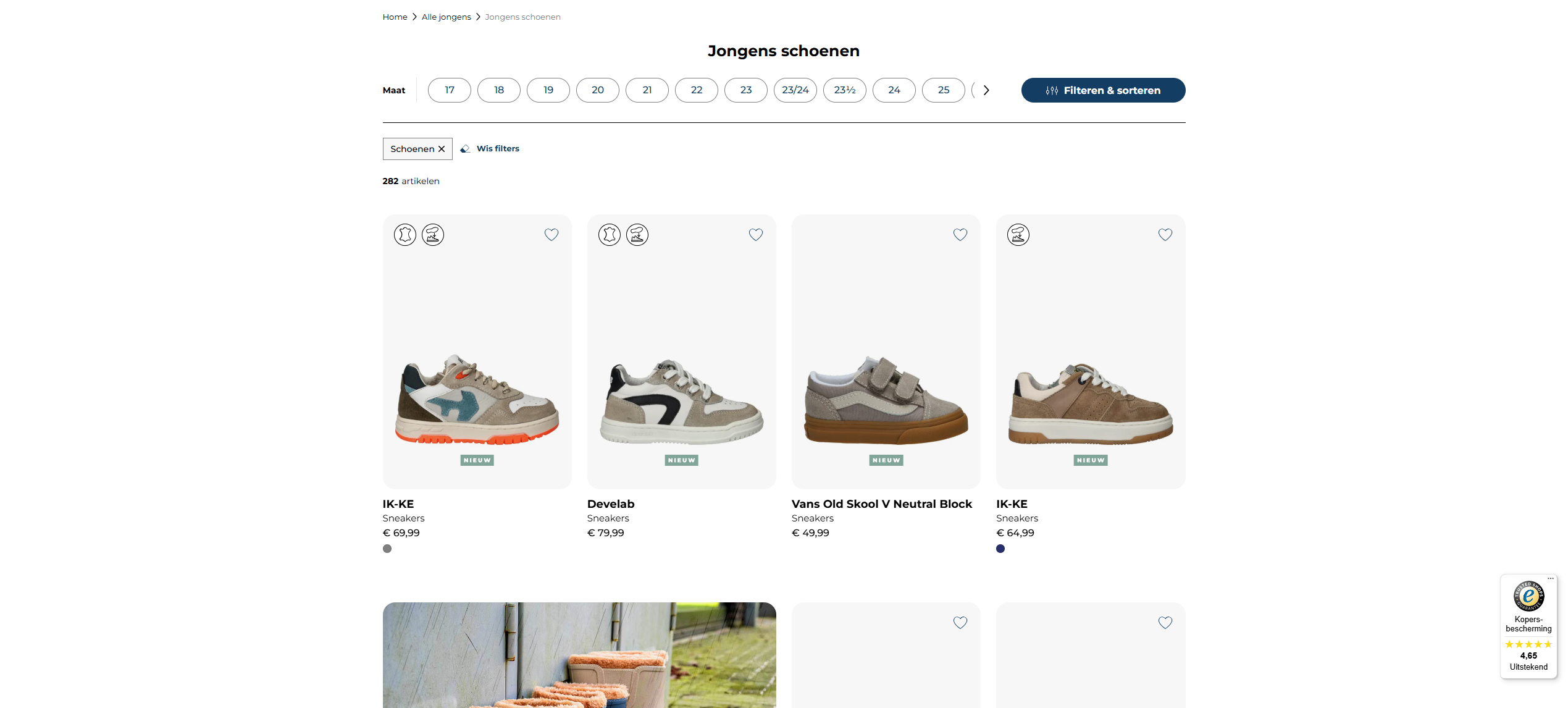The image size is (1568, 708).
Task: Remove the Schoenen filter chip
Action: click(x=442, y=149)
